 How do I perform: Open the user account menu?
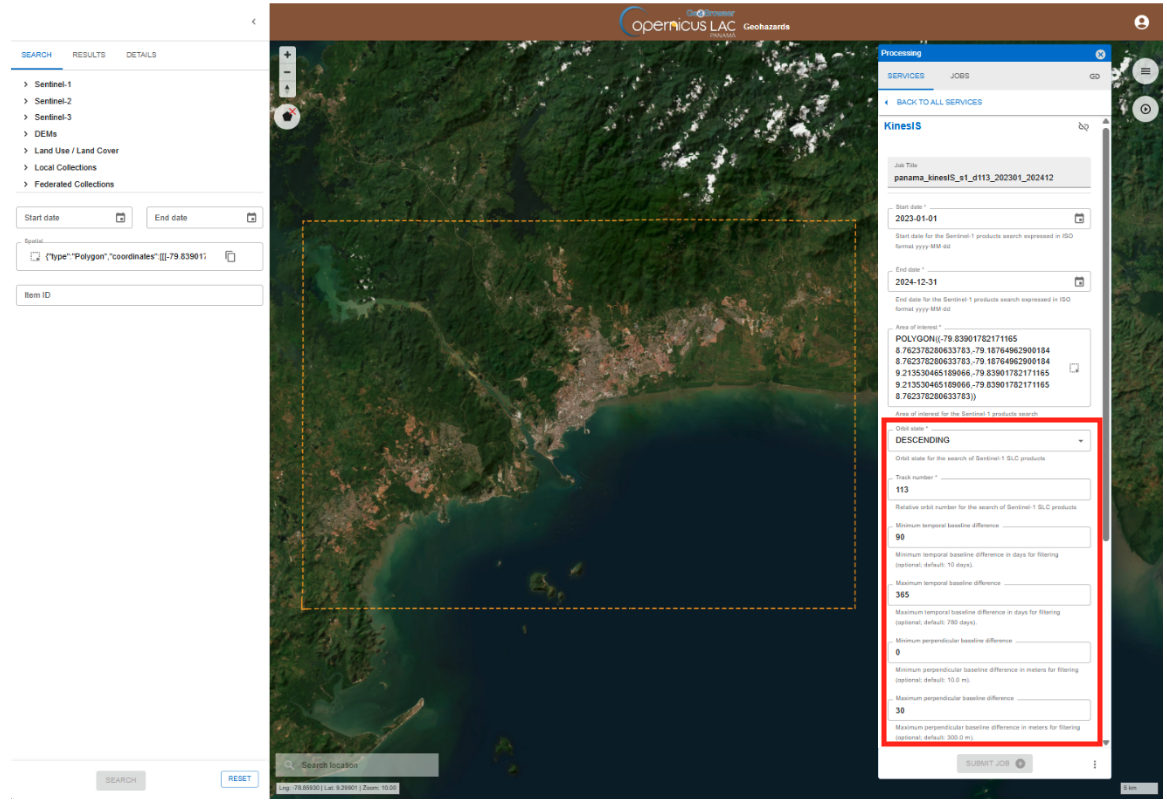coord(1142,22)
